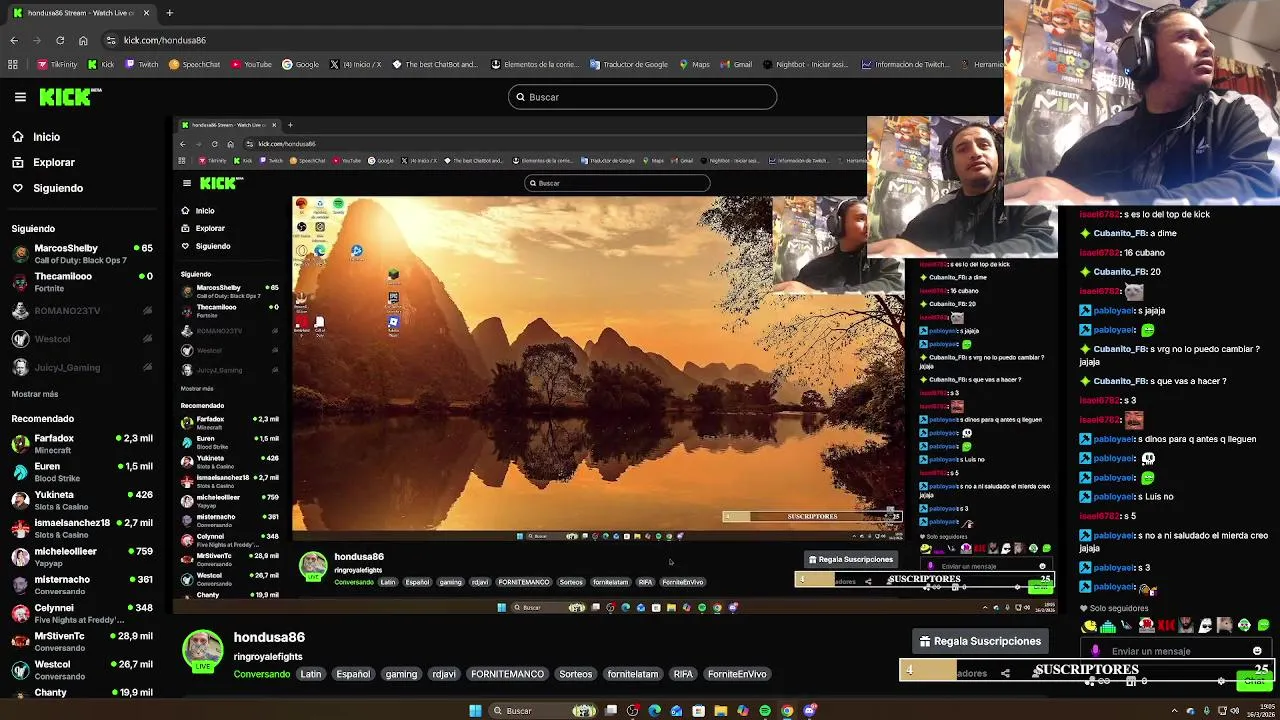Viewport: 1280px width, 720px height.
Task: Click the magnifier icon in Kick search
Action: [520, 97]
